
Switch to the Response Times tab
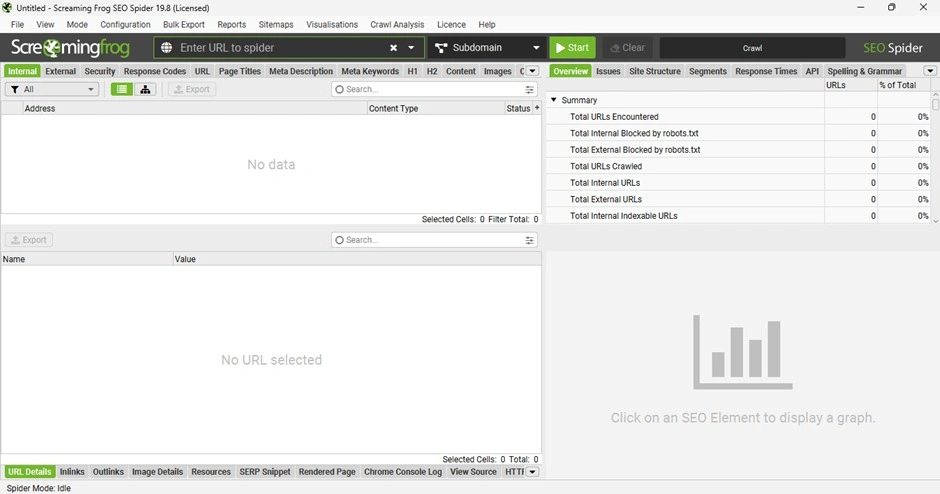click(766, 71)
